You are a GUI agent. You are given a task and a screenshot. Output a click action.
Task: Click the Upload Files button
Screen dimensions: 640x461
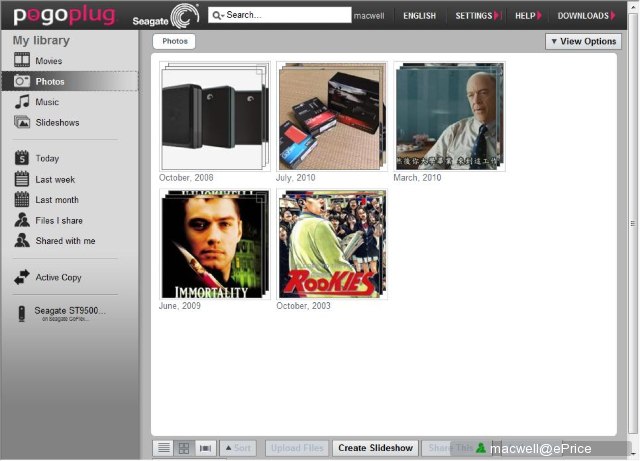(x=297, y=448)
